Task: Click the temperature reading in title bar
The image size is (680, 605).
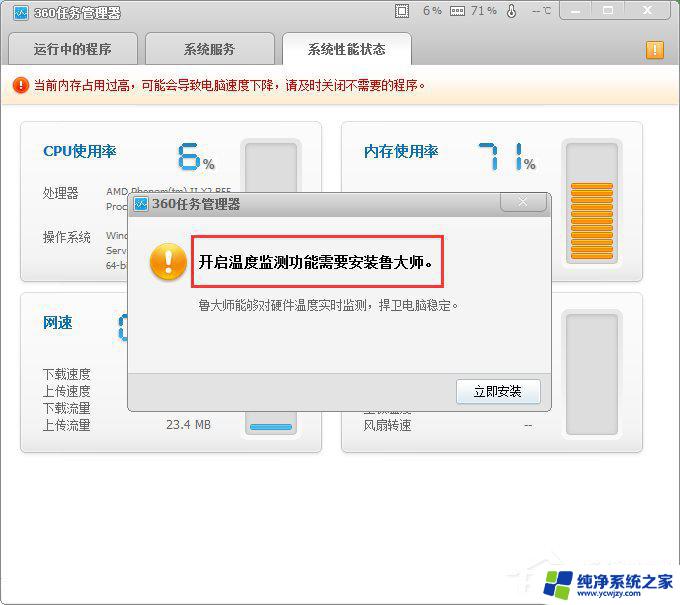Action: (542, 11)
